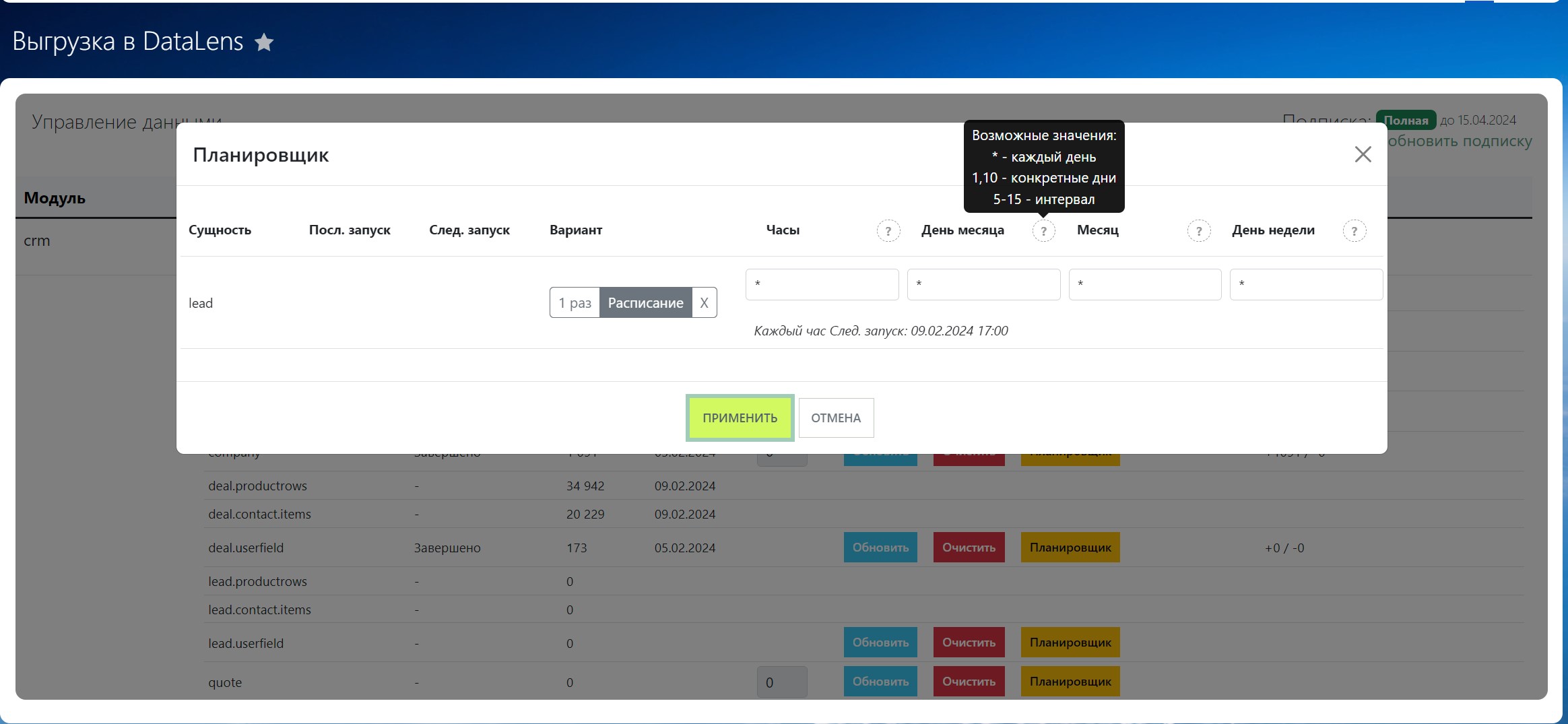
Task: Click the 'deal.userfield' row name
Action: point(246,548)
